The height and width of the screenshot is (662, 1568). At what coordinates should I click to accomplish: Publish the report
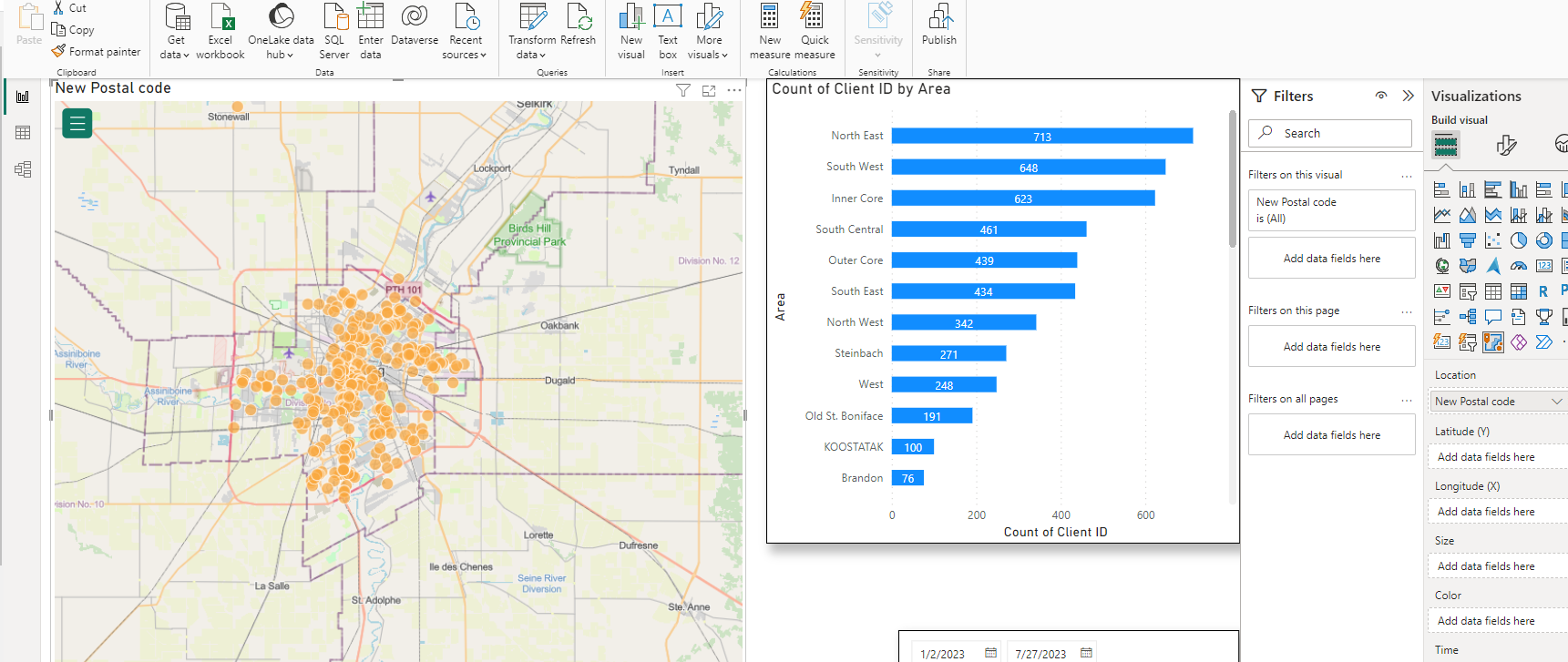pyautogui.click(x=939, y=25)
